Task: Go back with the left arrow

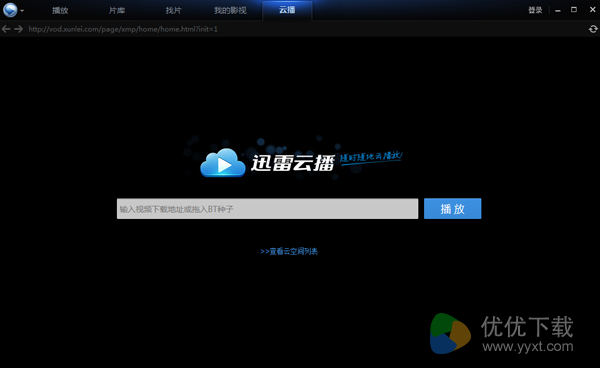Action: click(x=6, y=29)
